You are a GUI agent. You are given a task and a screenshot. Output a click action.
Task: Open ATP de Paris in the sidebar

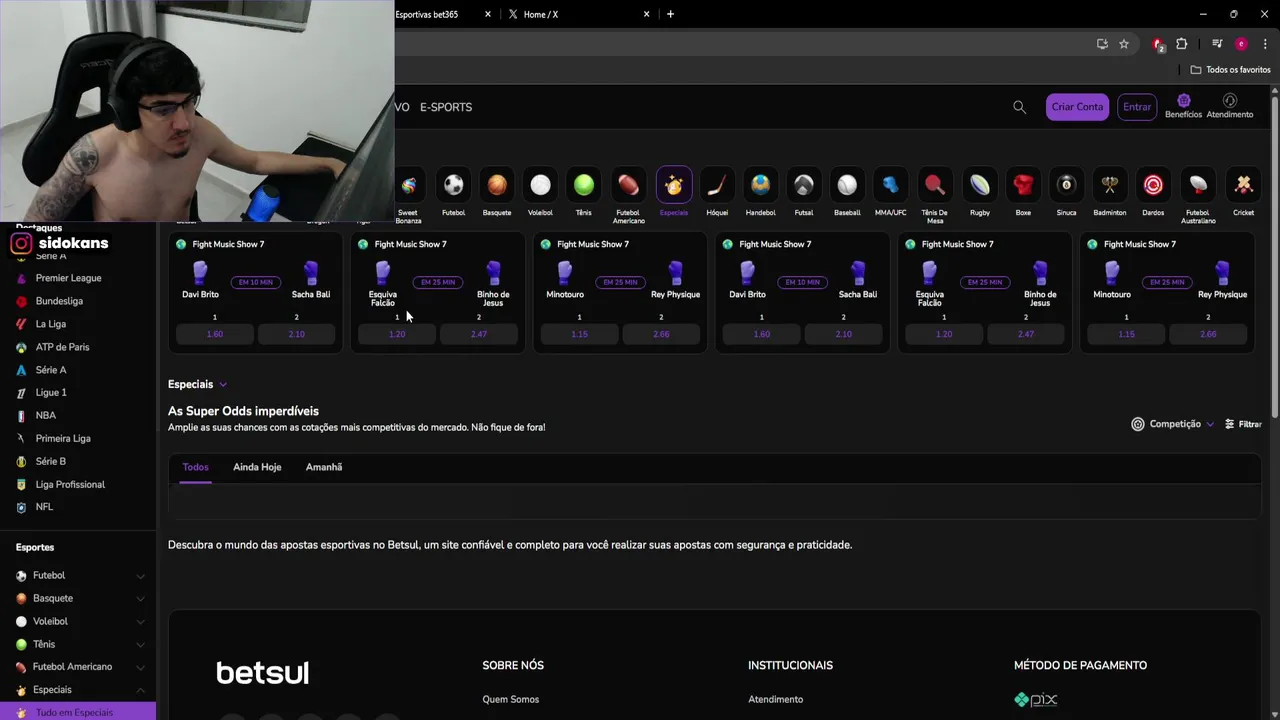click(x=62, y=347)
